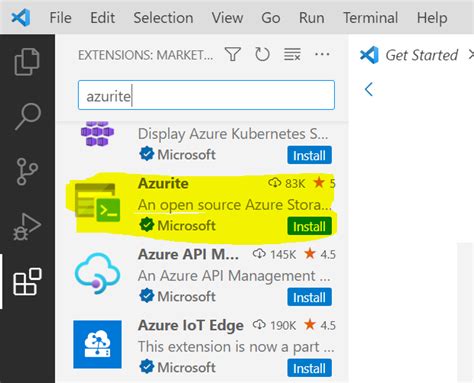Select the Azurite extension title
Viewport: 474px width, 383px height.
163,183
